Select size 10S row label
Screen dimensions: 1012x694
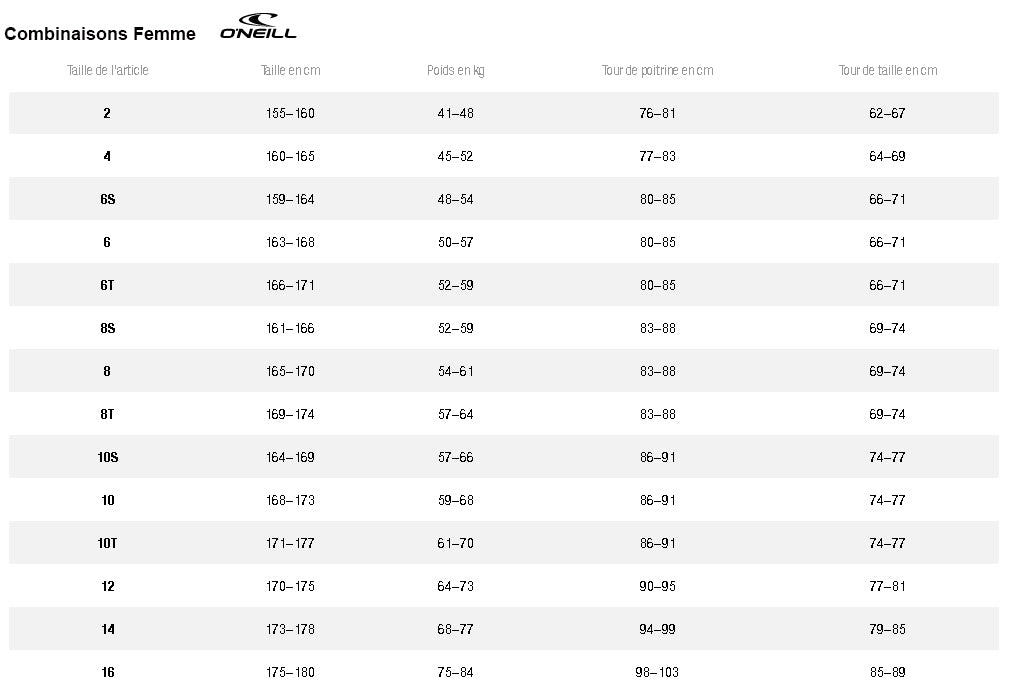[108, 458]
